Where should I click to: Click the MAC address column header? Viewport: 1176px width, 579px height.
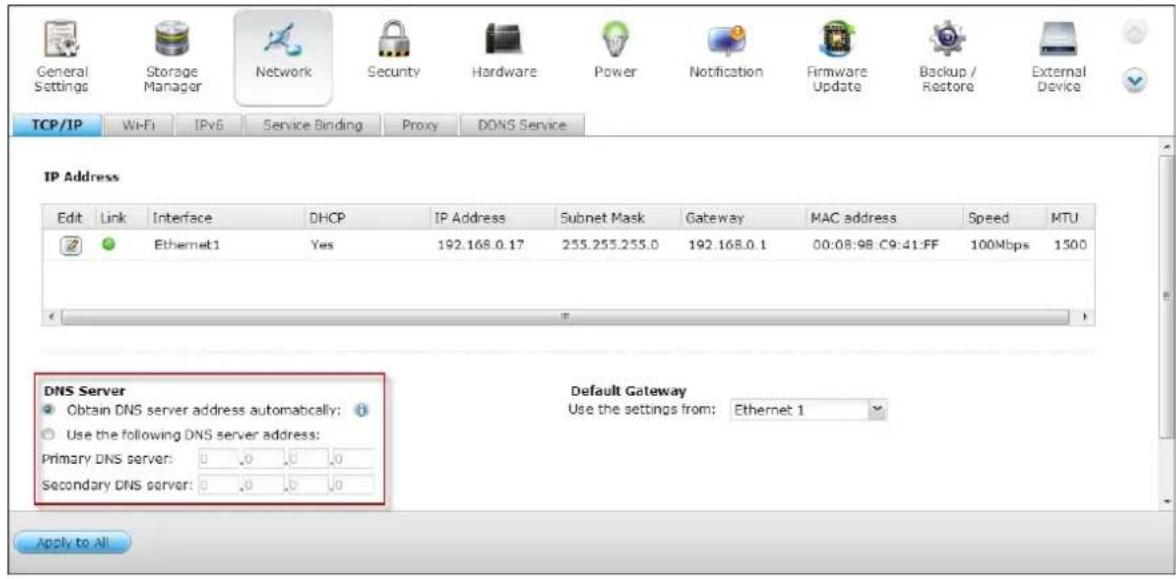coord(883,218)
